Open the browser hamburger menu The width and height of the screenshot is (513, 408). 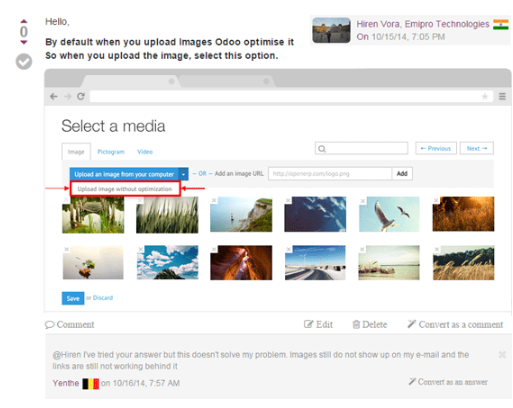tap(502, 97)
